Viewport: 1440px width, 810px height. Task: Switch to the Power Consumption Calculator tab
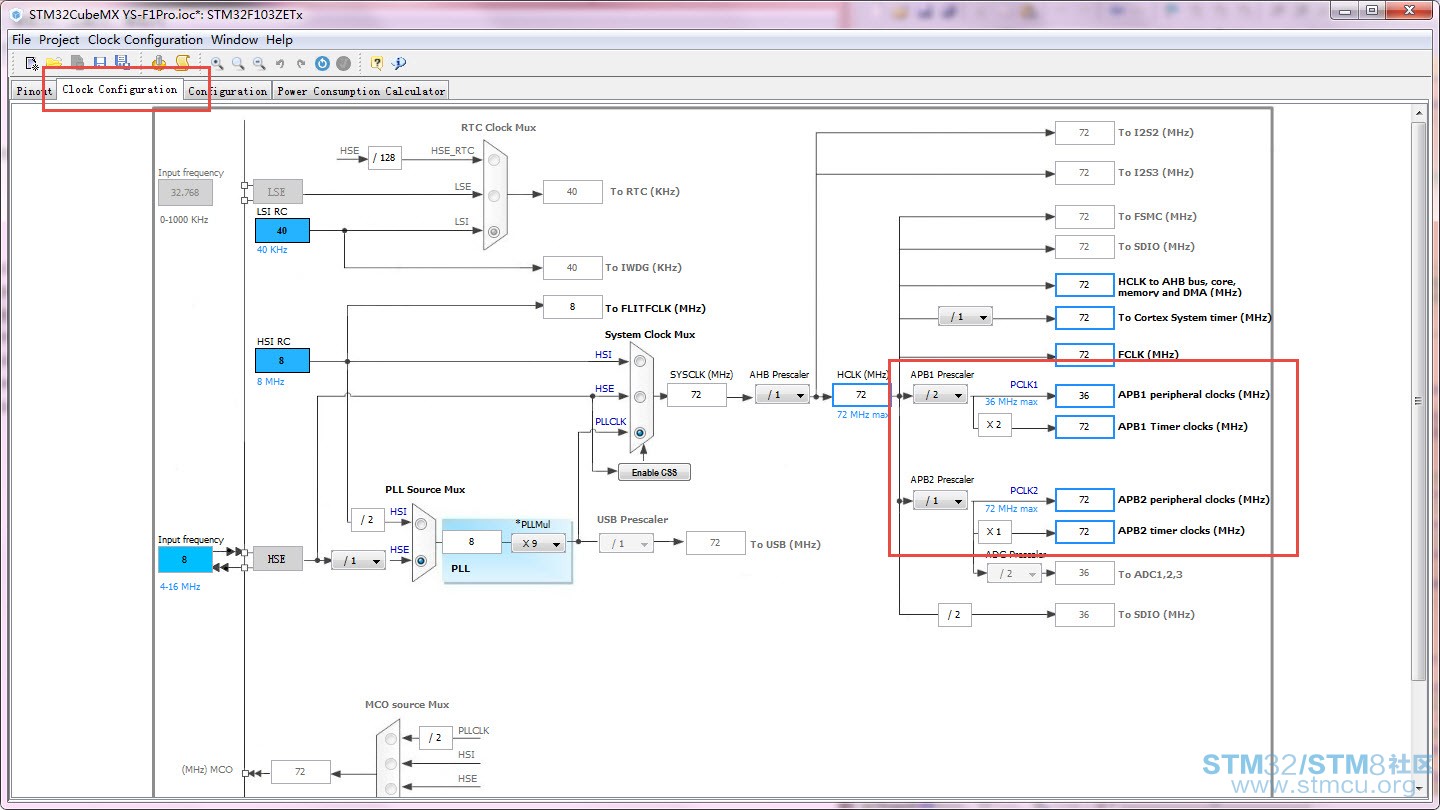pyautogui.click(x=361, y=91)
